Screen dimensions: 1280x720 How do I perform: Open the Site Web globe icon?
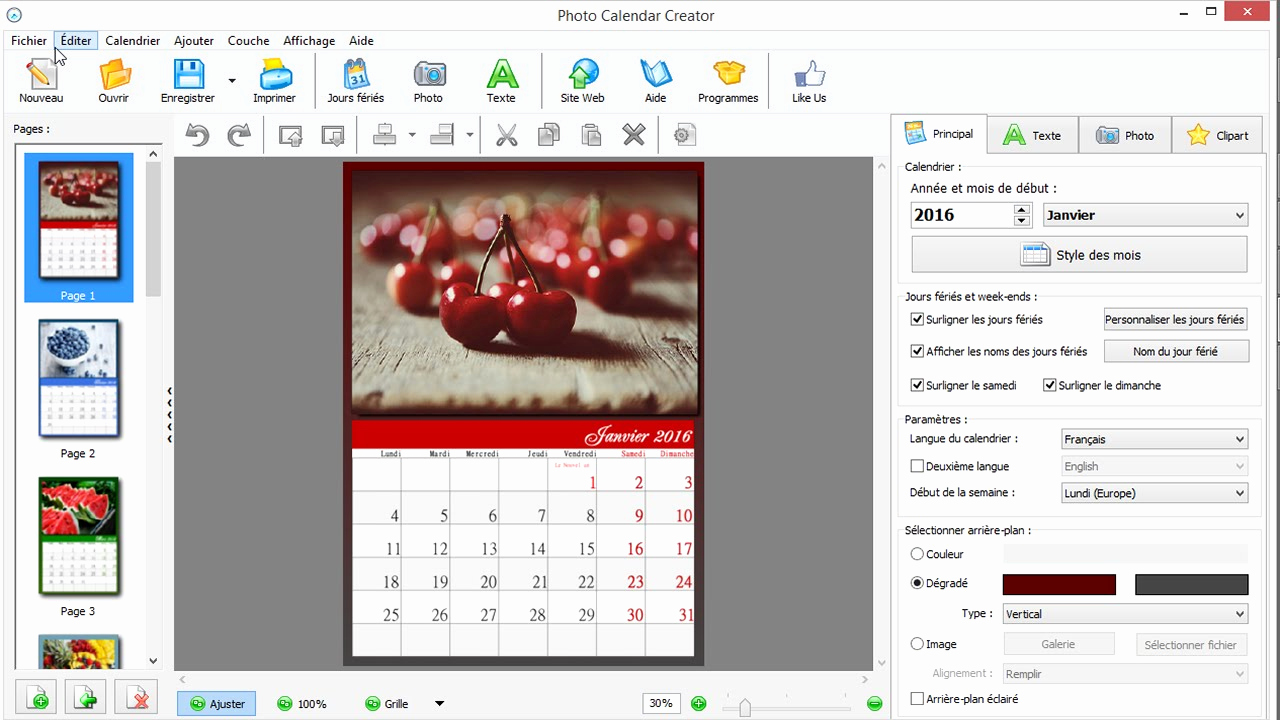[x=582, y=81]
